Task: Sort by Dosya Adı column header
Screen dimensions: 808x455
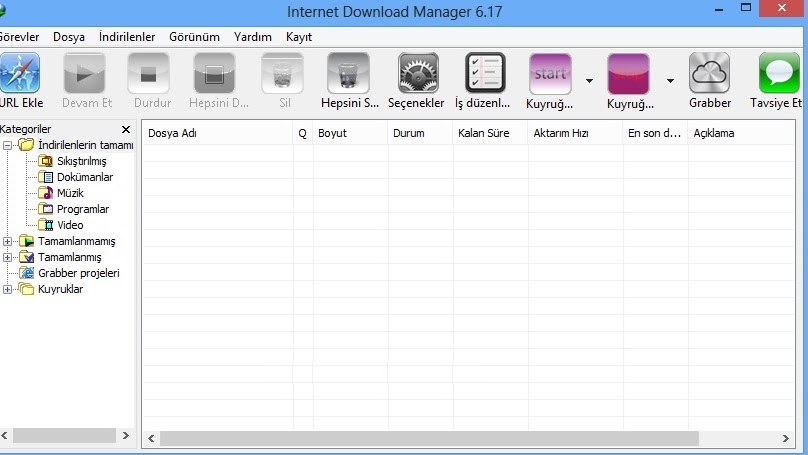Action: 217,133
